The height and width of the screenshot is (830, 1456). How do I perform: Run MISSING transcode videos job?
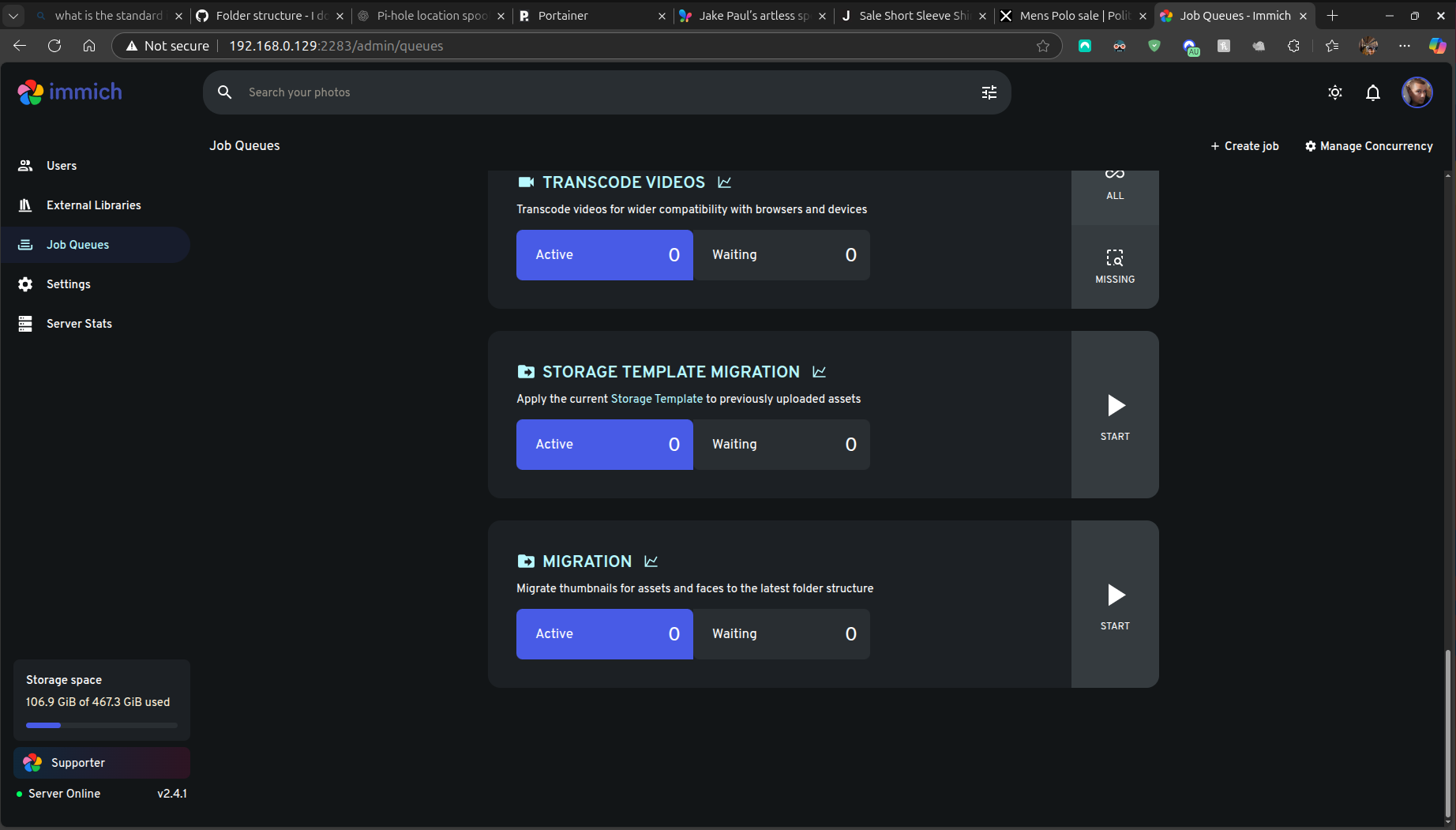pyautogui.click(x=1114, y=265)
